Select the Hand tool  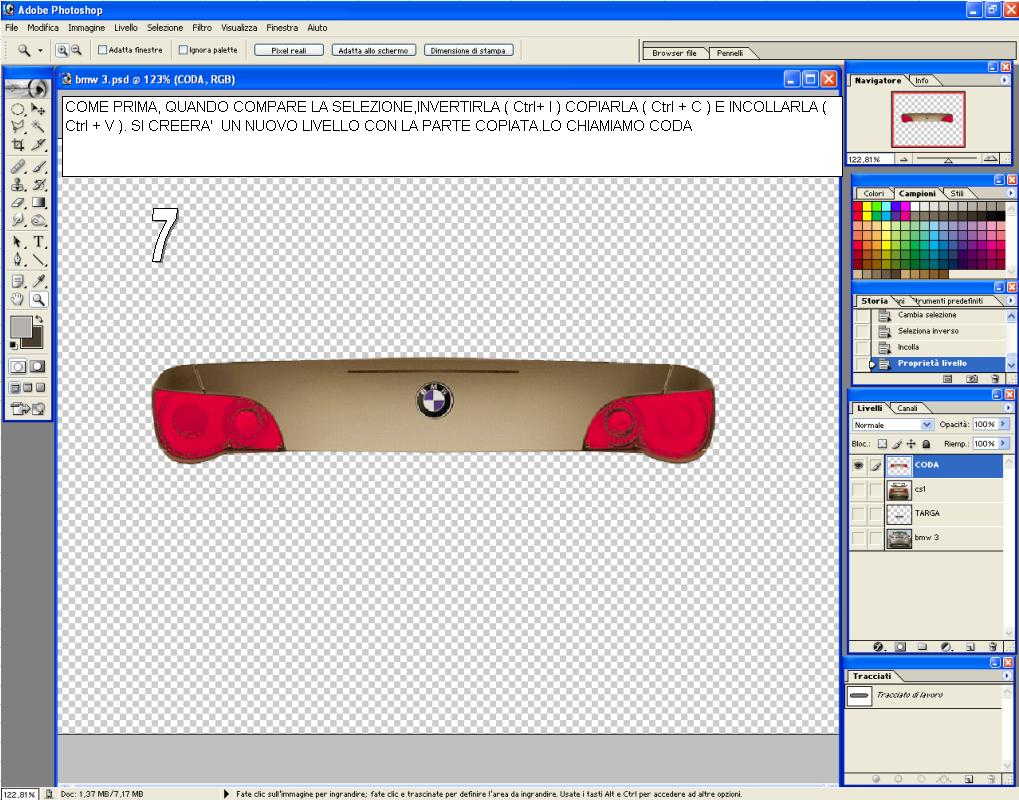click(18, 300)
